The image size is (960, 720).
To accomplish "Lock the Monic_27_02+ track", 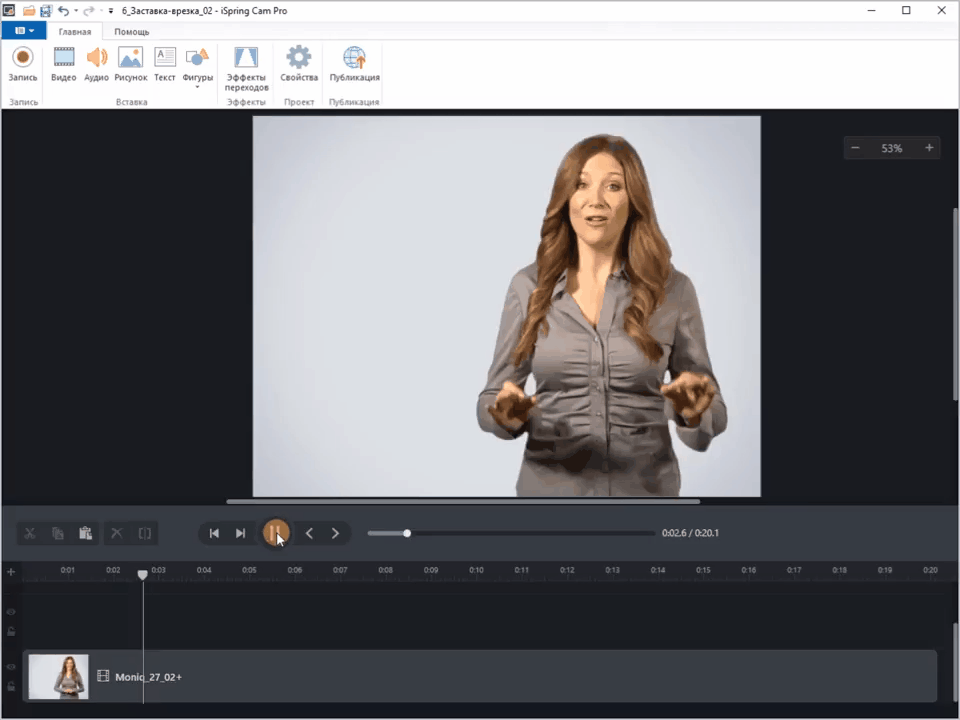I will 11,686.
